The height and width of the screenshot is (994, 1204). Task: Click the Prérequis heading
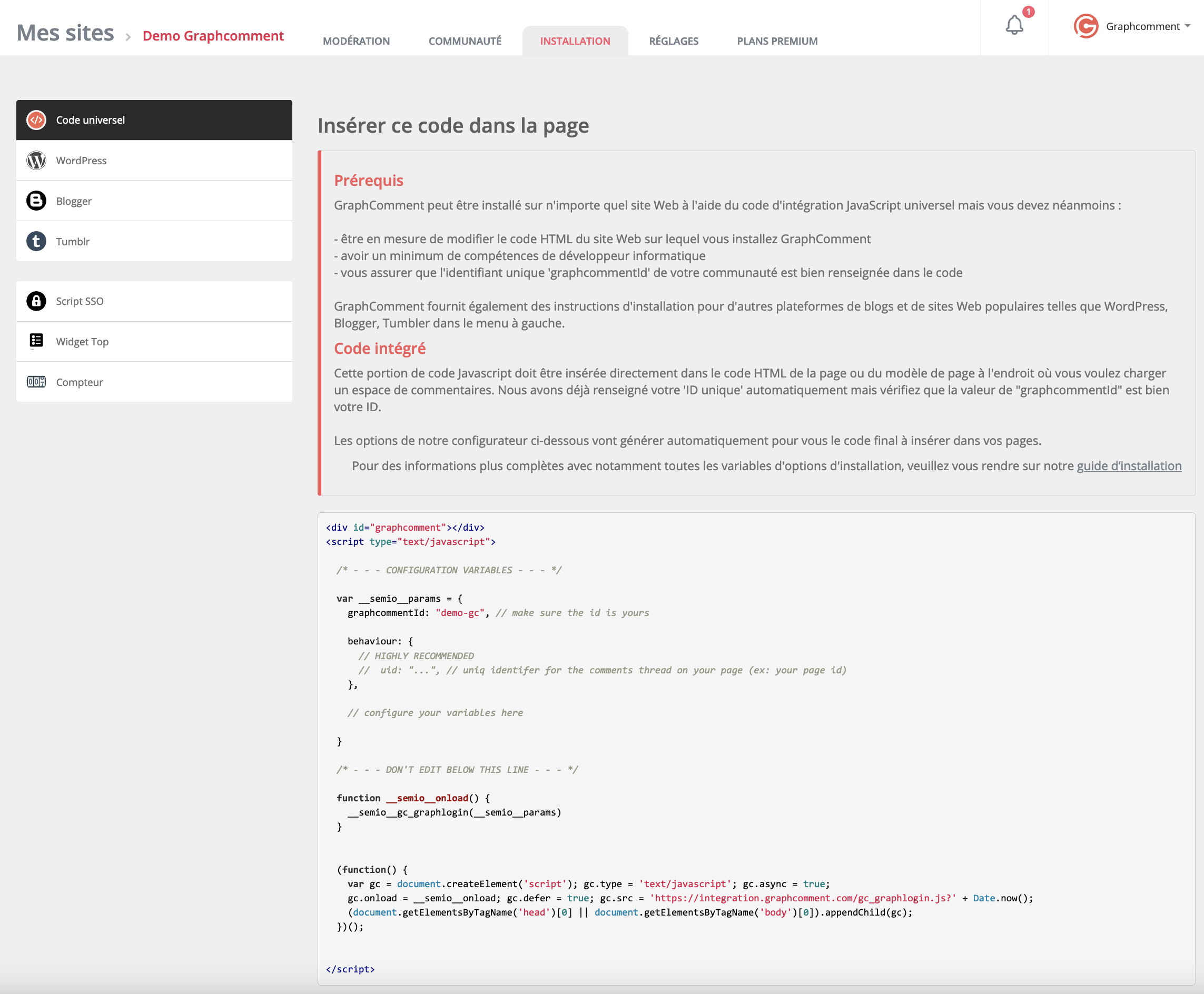(369, 181)
